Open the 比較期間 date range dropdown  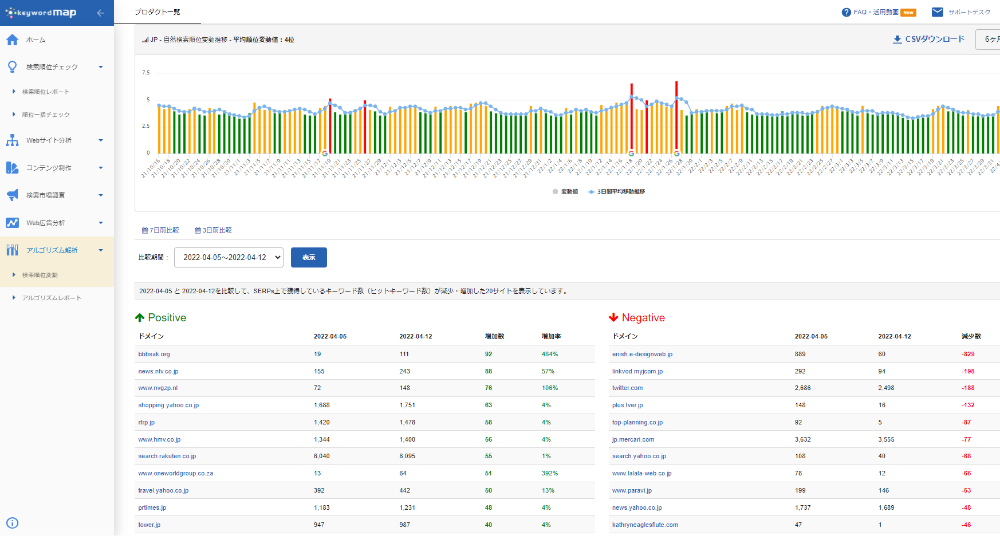click(229, 257)
